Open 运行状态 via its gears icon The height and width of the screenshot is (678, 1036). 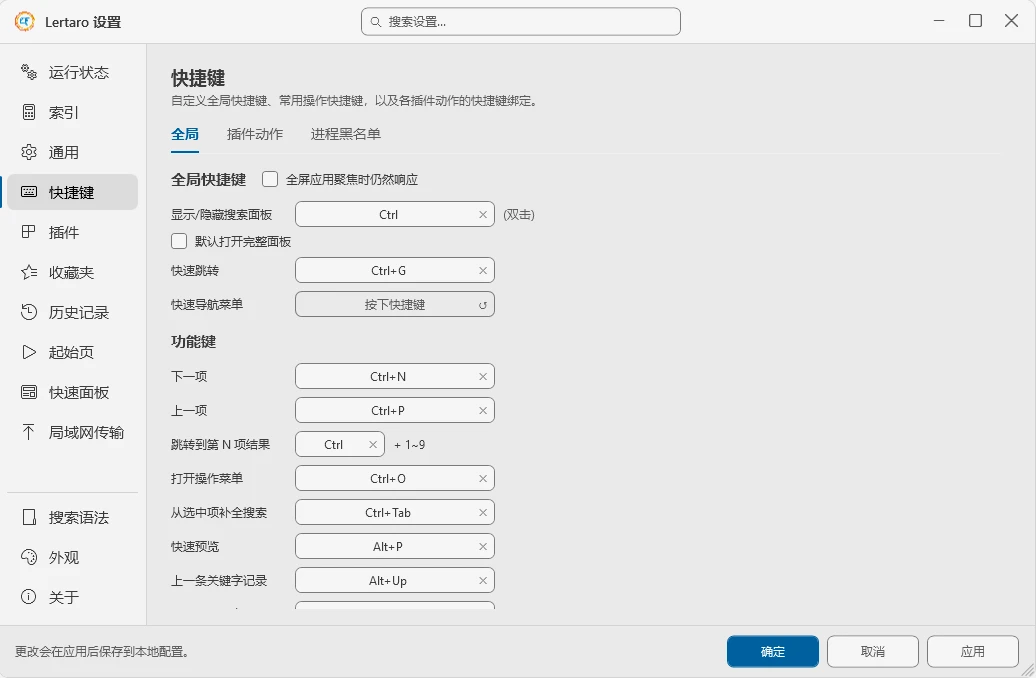[x=28, y=72]
